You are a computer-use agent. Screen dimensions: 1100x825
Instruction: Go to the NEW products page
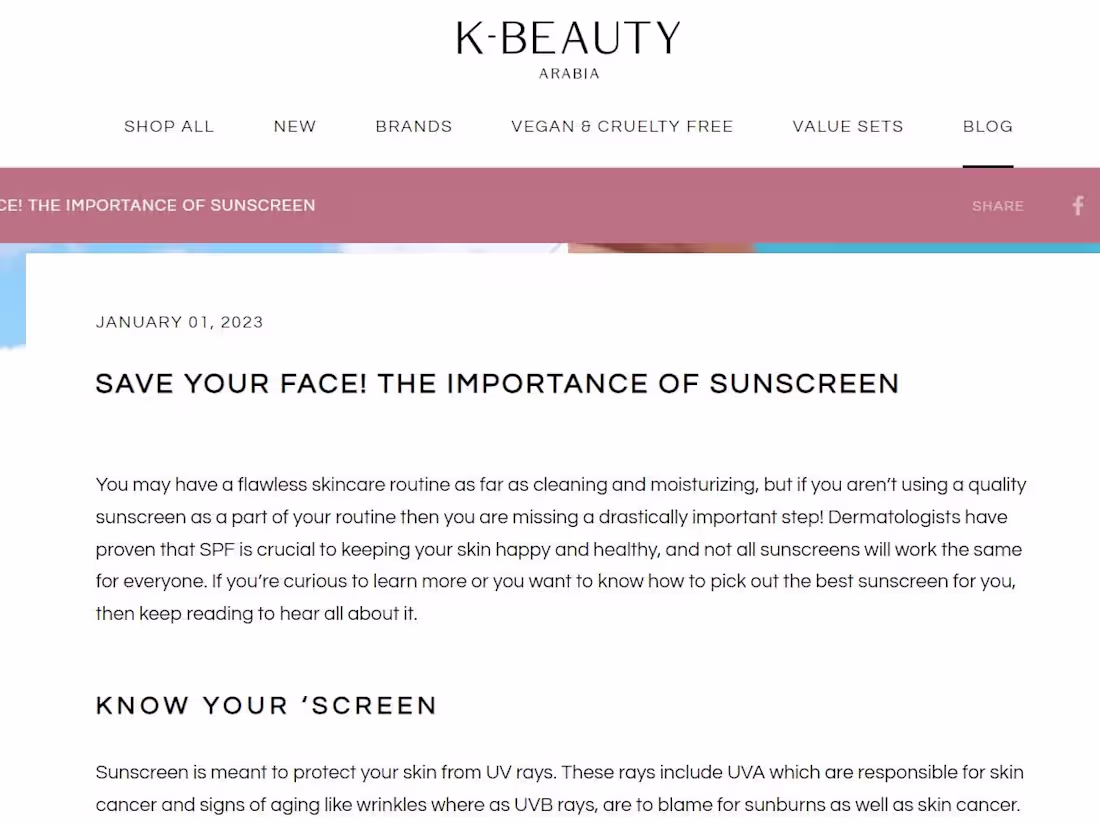point(295,127)
